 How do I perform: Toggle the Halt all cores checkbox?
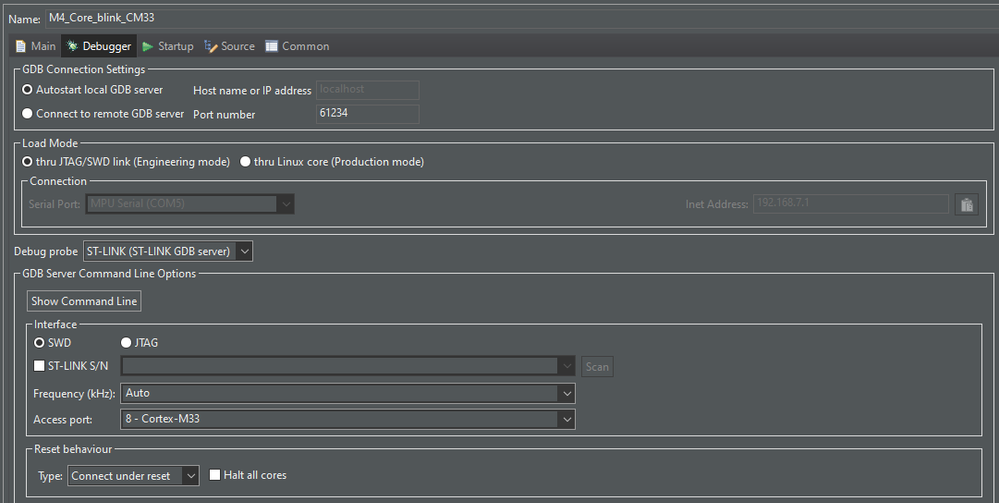click(215, 475)
